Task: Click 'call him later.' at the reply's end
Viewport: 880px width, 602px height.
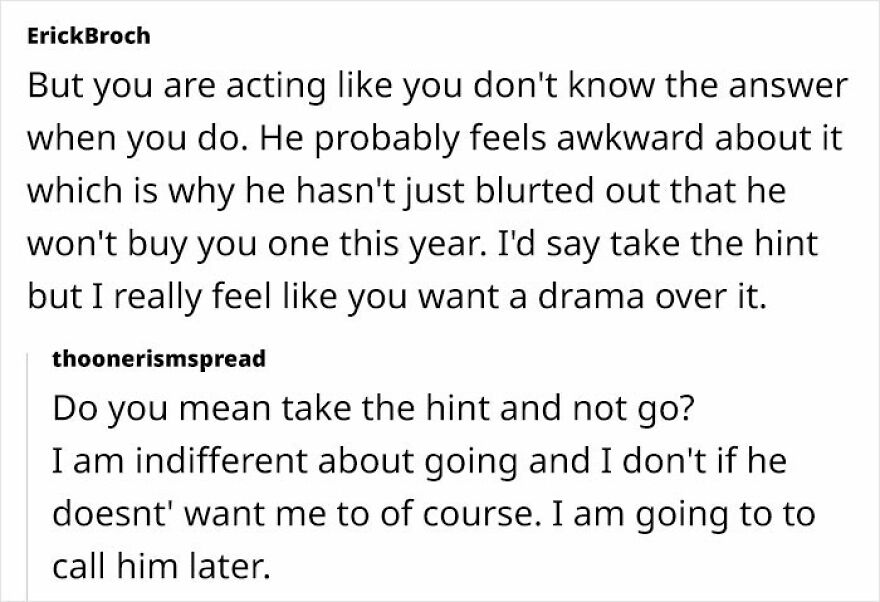Action: [162, 566]
